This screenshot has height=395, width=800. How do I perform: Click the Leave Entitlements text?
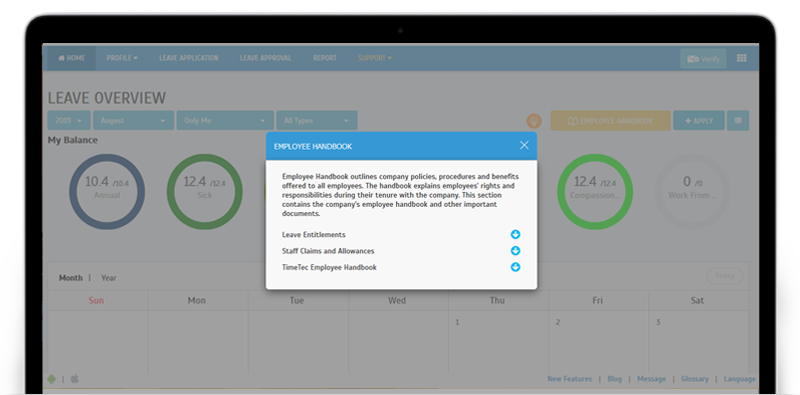(314, 235)
